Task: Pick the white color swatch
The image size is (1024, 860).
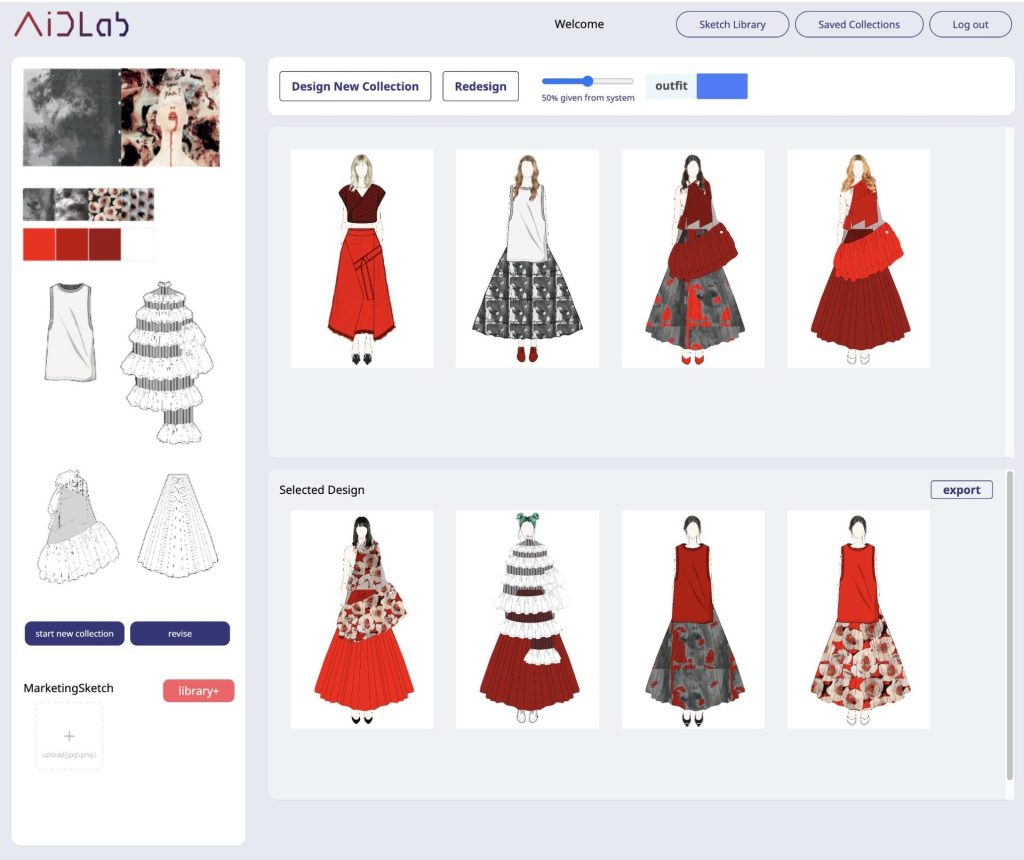Action: click(x=138, y=244)
